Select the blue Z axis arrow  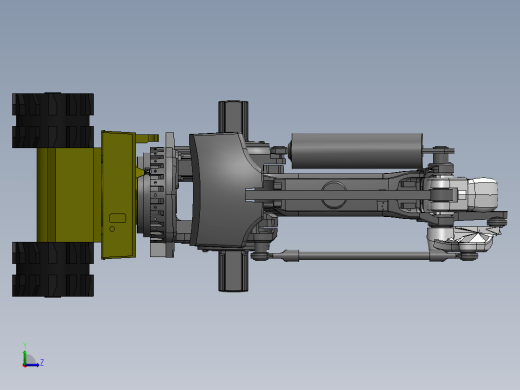coord(32,365)
